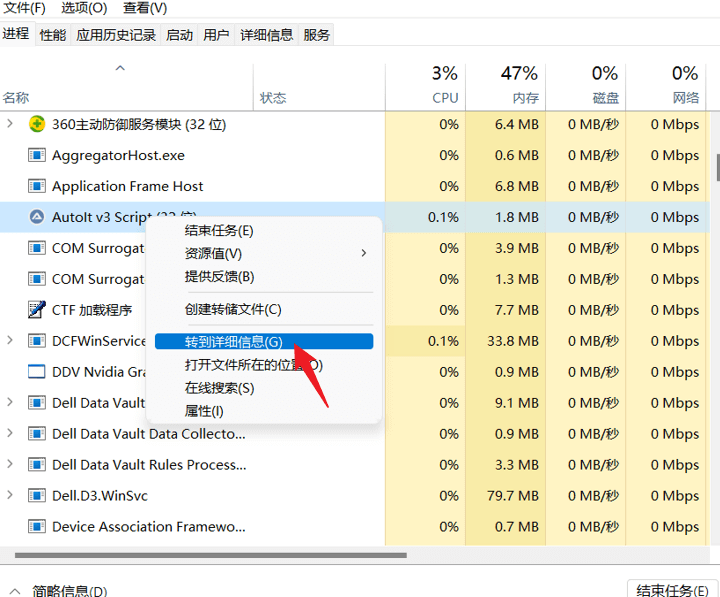Viewport: 720px width, 597px height.
Task: Switch to the 用户 tab
Action: [216, 35]
